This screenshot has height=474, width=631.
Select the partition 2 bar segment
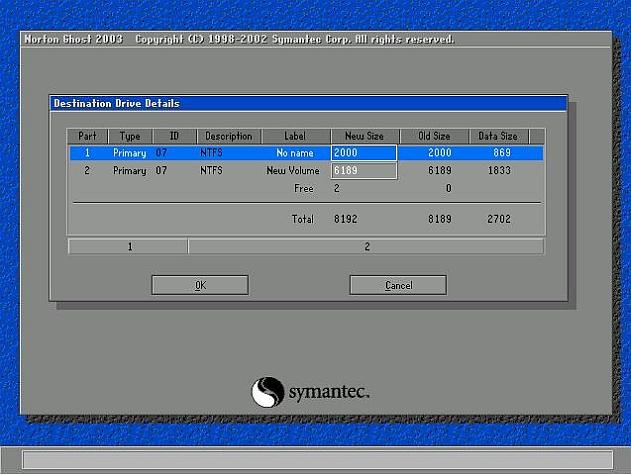pos(366,246)
